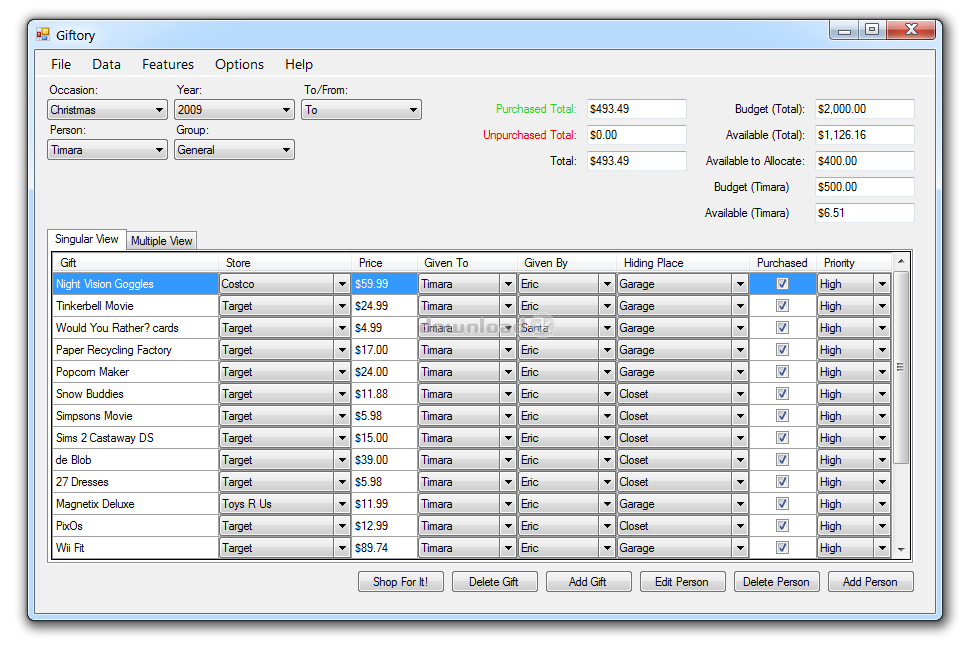Click the Delete Person button

click(x=777, y=582)
